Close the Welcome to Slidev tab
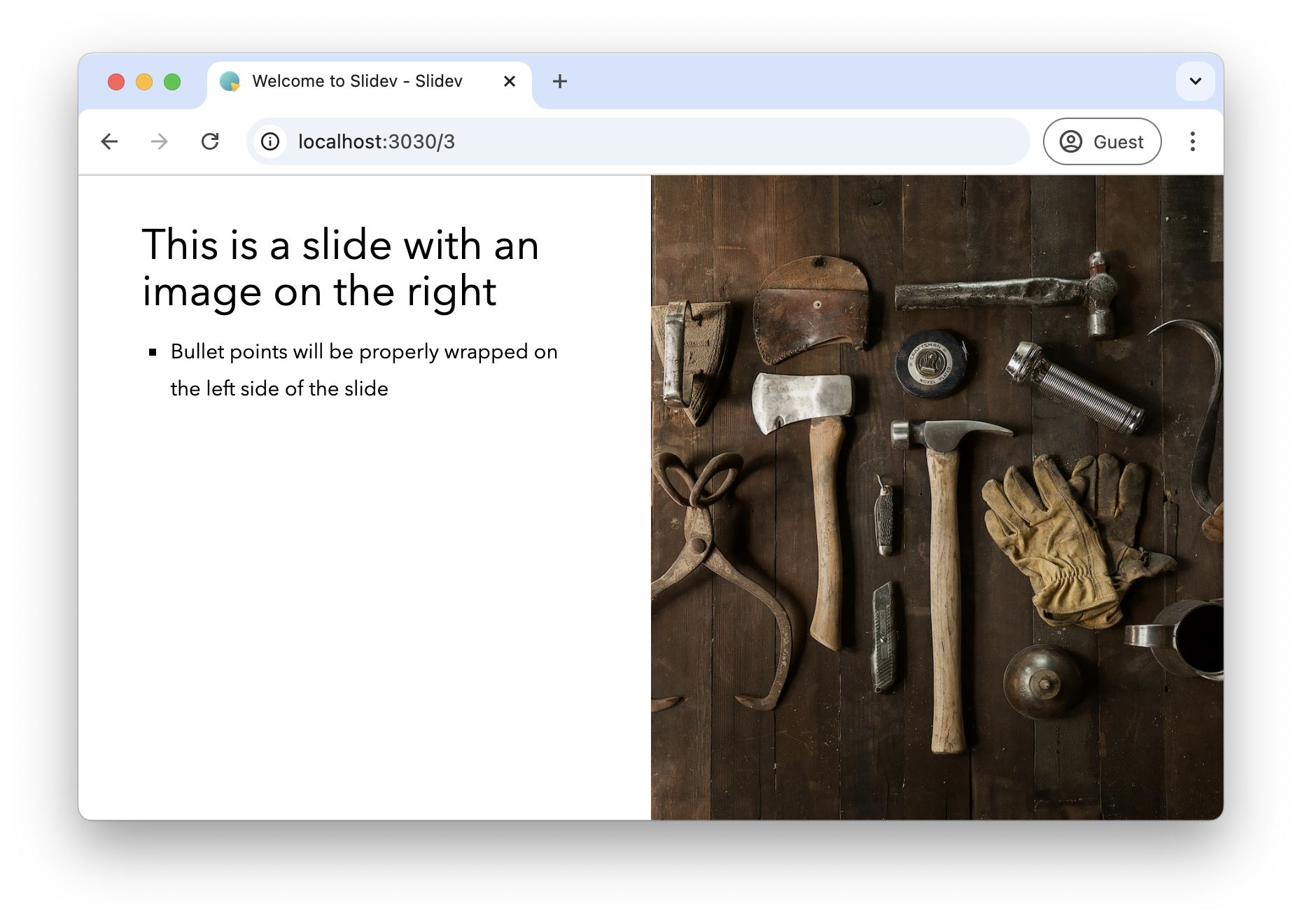The height and width of the screenshot is (924, 1302). coord(510,81)
